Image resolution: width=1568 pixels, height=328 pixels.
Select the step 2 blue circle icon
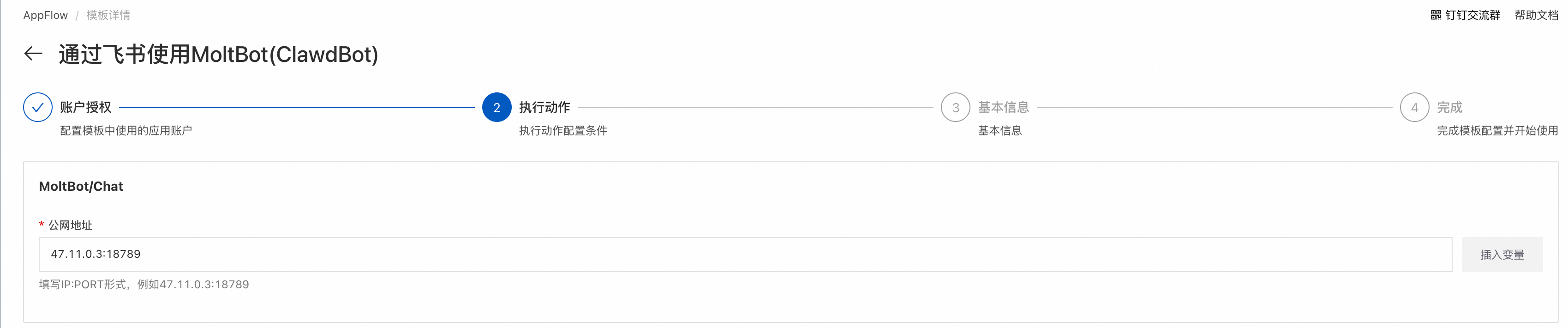(496, 107)
